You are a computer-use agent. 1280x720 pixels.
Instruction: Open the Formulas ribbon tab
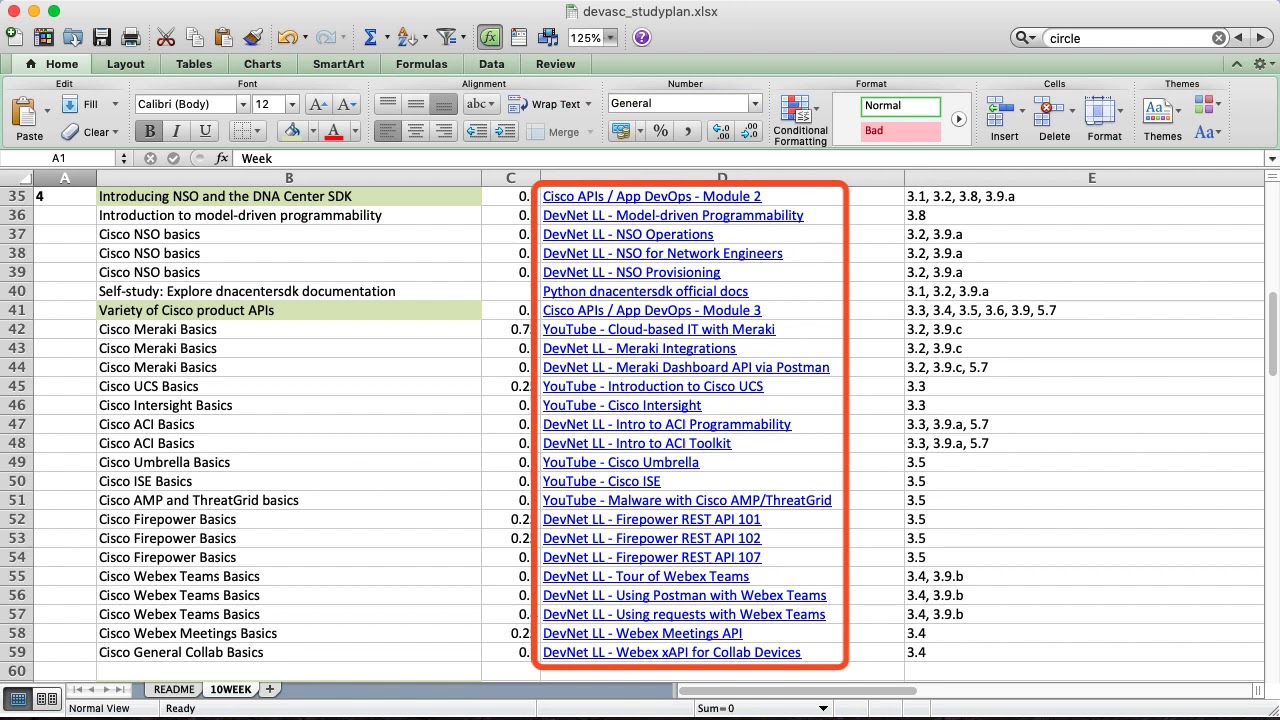coord(421,64)
